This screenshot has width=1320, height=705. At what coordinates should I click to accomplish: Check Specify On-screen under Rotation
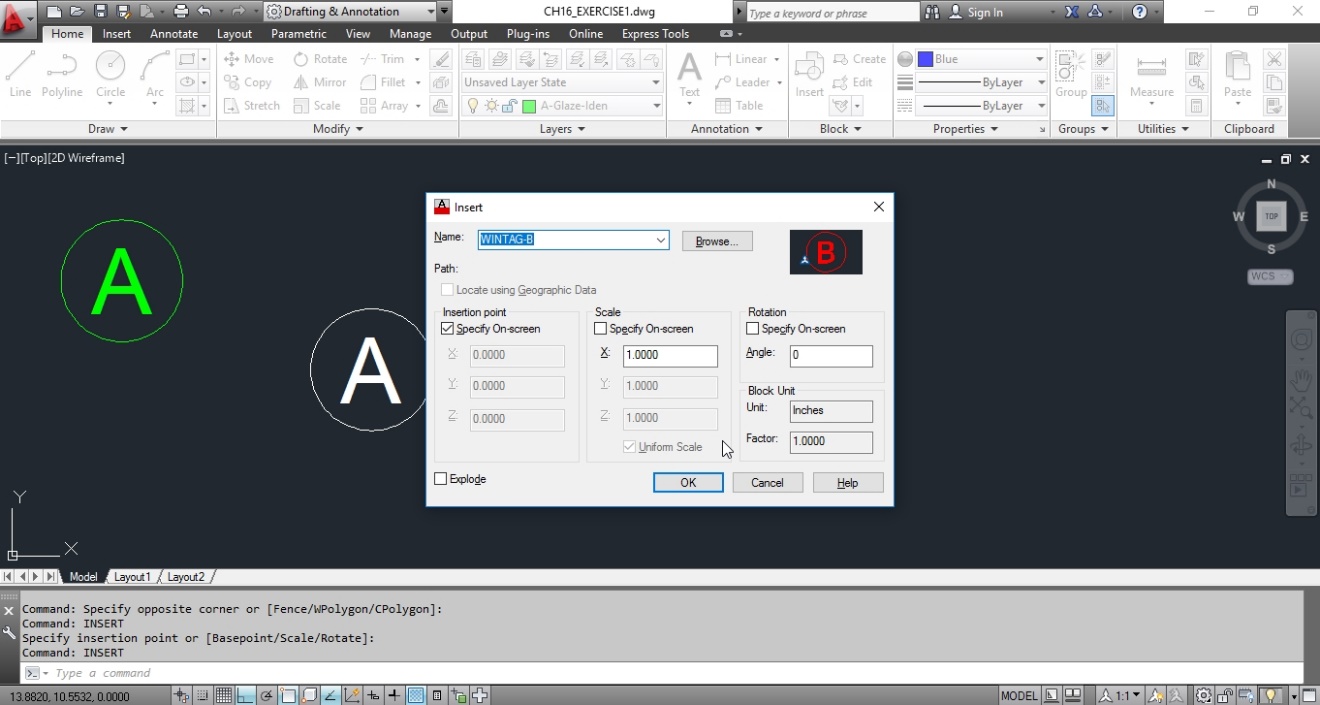click(751, 328)
